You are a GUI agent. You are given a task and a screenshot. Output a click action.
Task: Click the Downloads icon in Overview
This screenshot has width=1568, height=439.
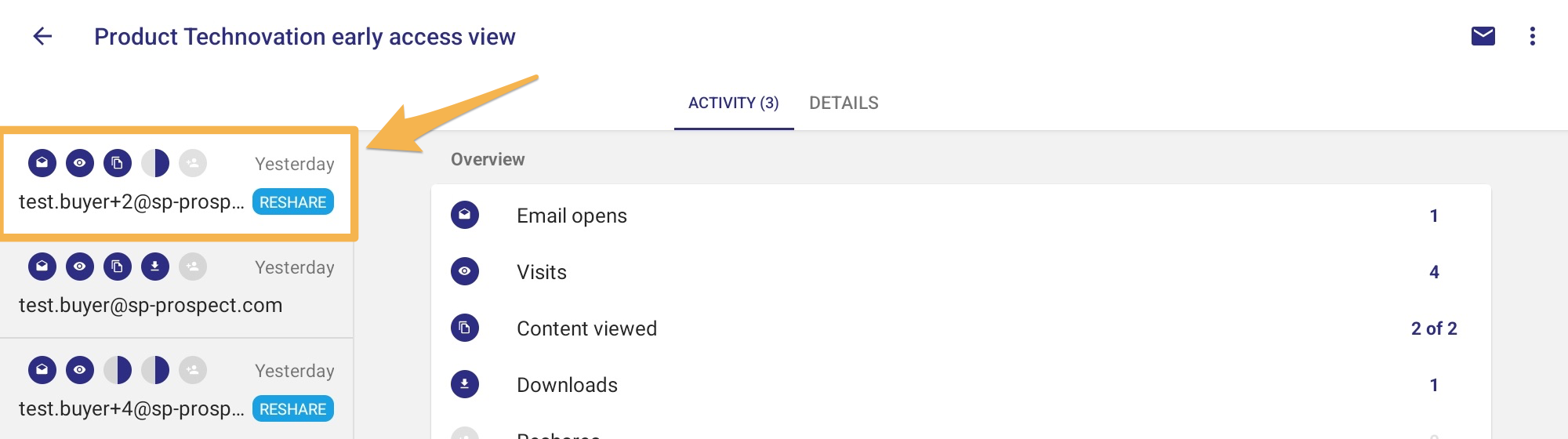coord(465,384)
